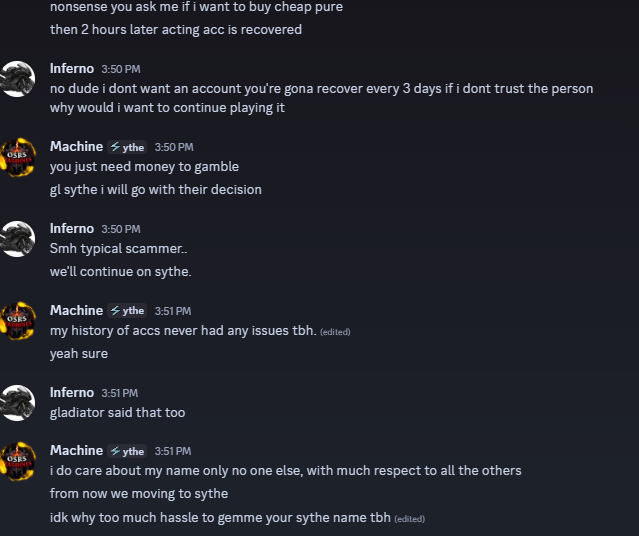Click the Inferno username above 'gladiator said that too'
Screen dimensions: 639x536
tap(72, 393)
